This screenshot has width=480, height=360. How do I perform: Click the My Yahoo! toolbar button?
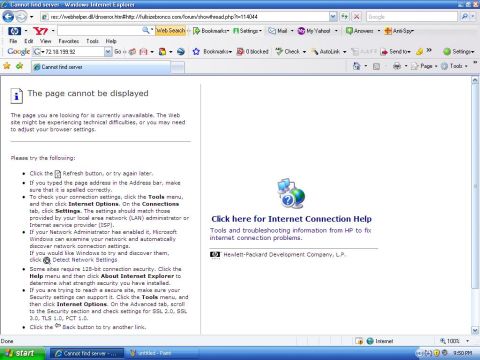pos(314,31)
